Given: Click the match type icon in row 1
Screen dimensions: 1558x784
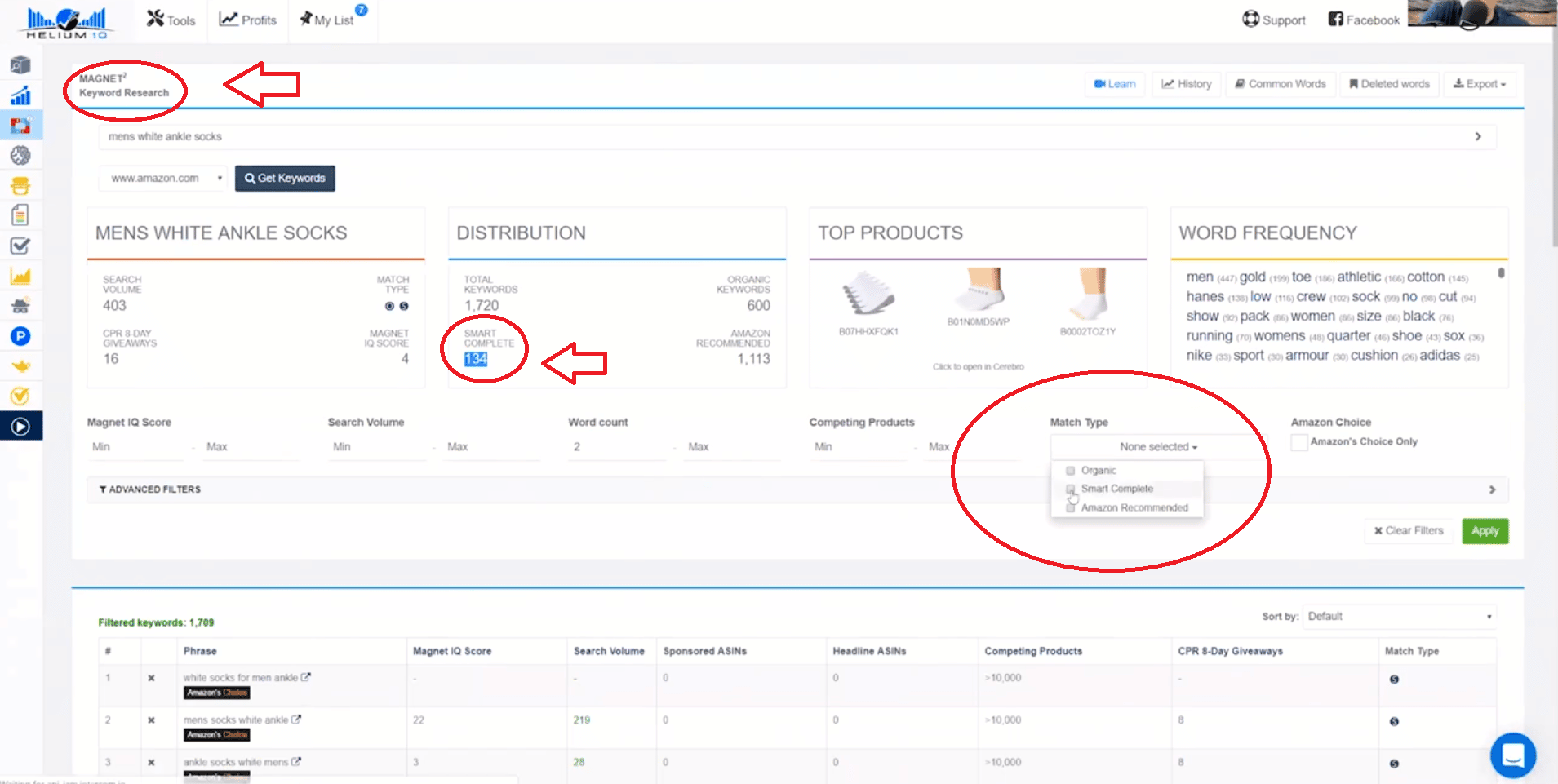Looking at the screenshot, I should (1394, 680).
